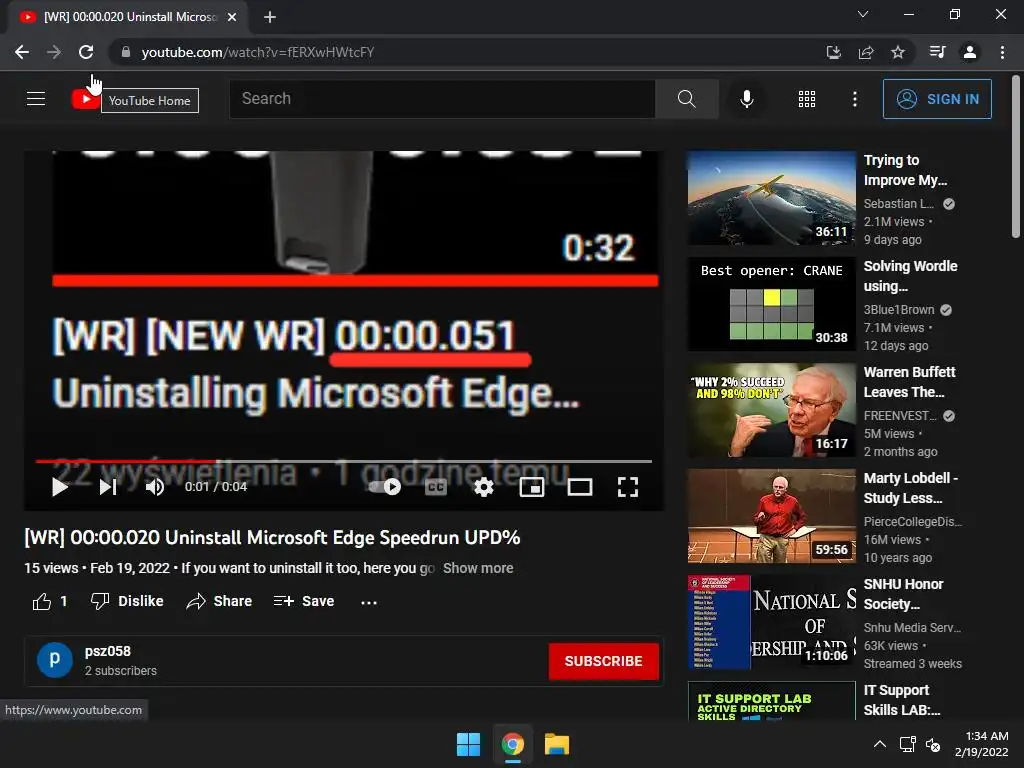Save video to a playlist
Viewport: 1024px width, 768px height.
304,601
